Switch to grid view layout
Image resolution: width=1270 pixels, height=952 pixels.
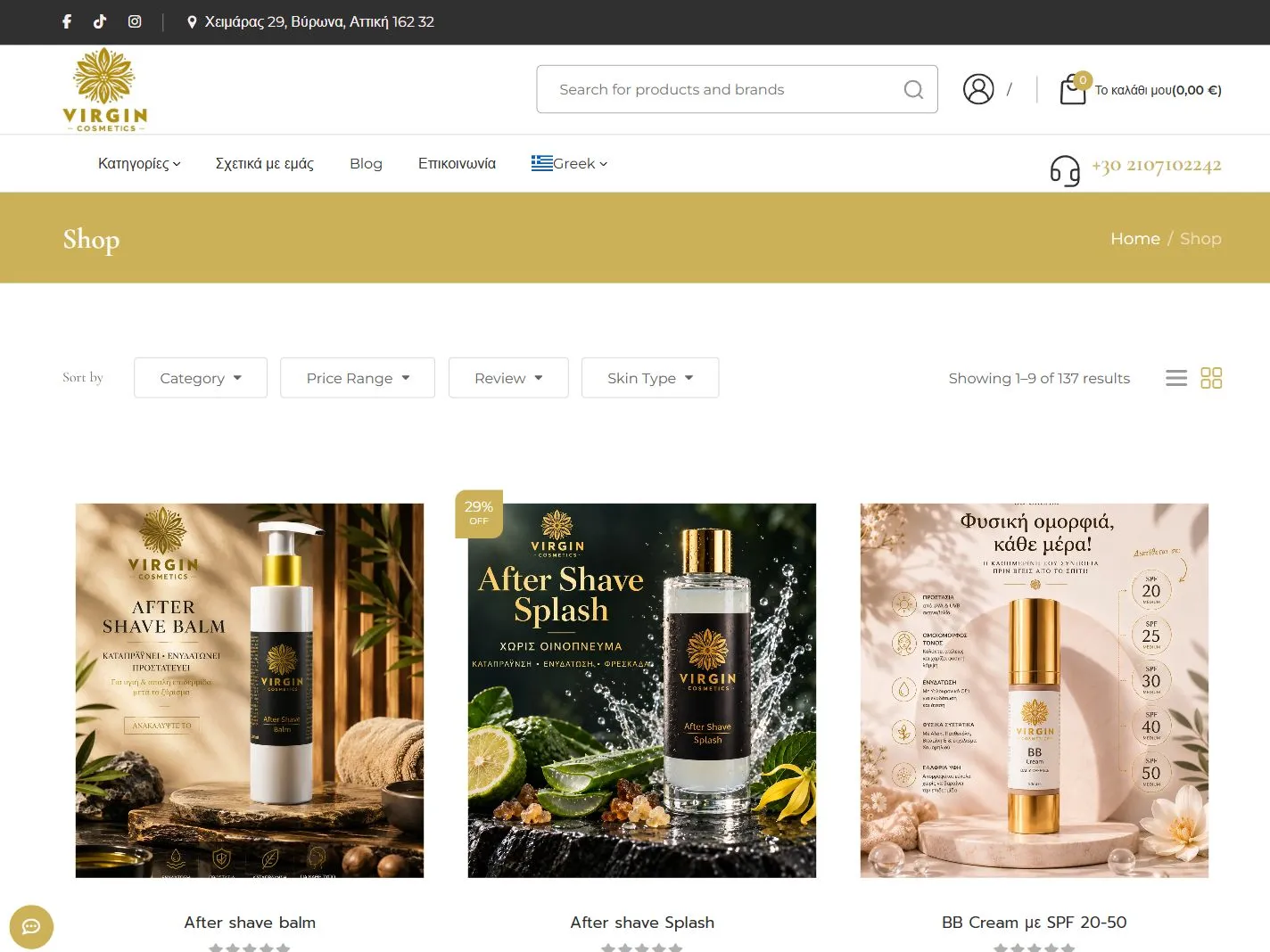[x=1211, y=378]
